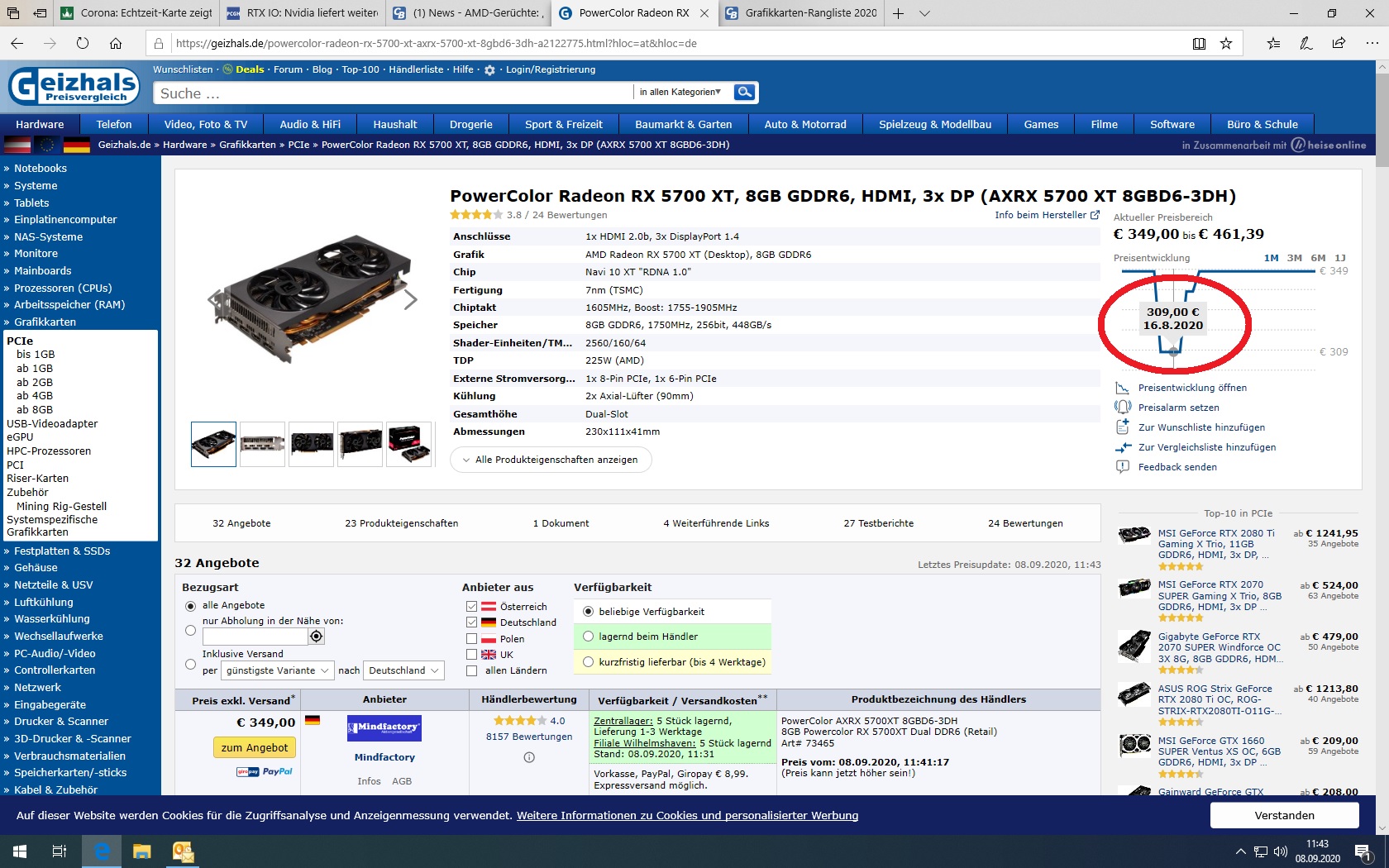This screenshot has width=1389, height=868.
Task: Click volume icon in system tray
Action: coord(1281,851)
